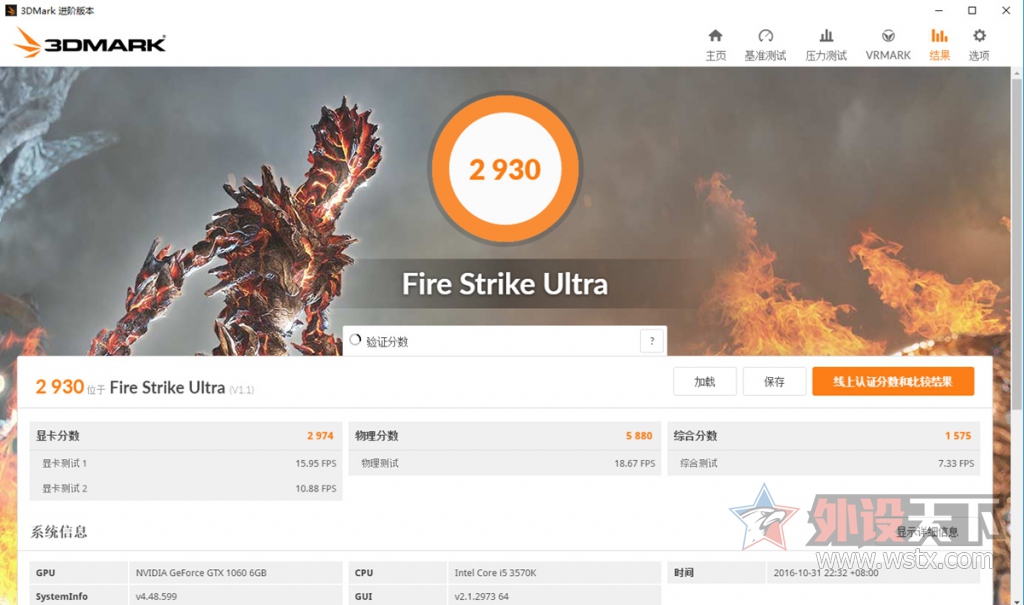Click the 2 930 score circle
The width and height of the screenshot is (1024, 605).
[505, 169]
